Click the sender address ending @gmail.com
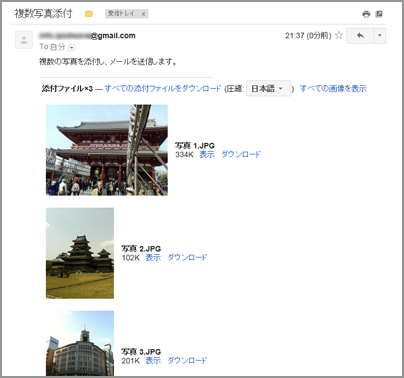The height and width of the screenshot is (378, 404). point(87,36)
